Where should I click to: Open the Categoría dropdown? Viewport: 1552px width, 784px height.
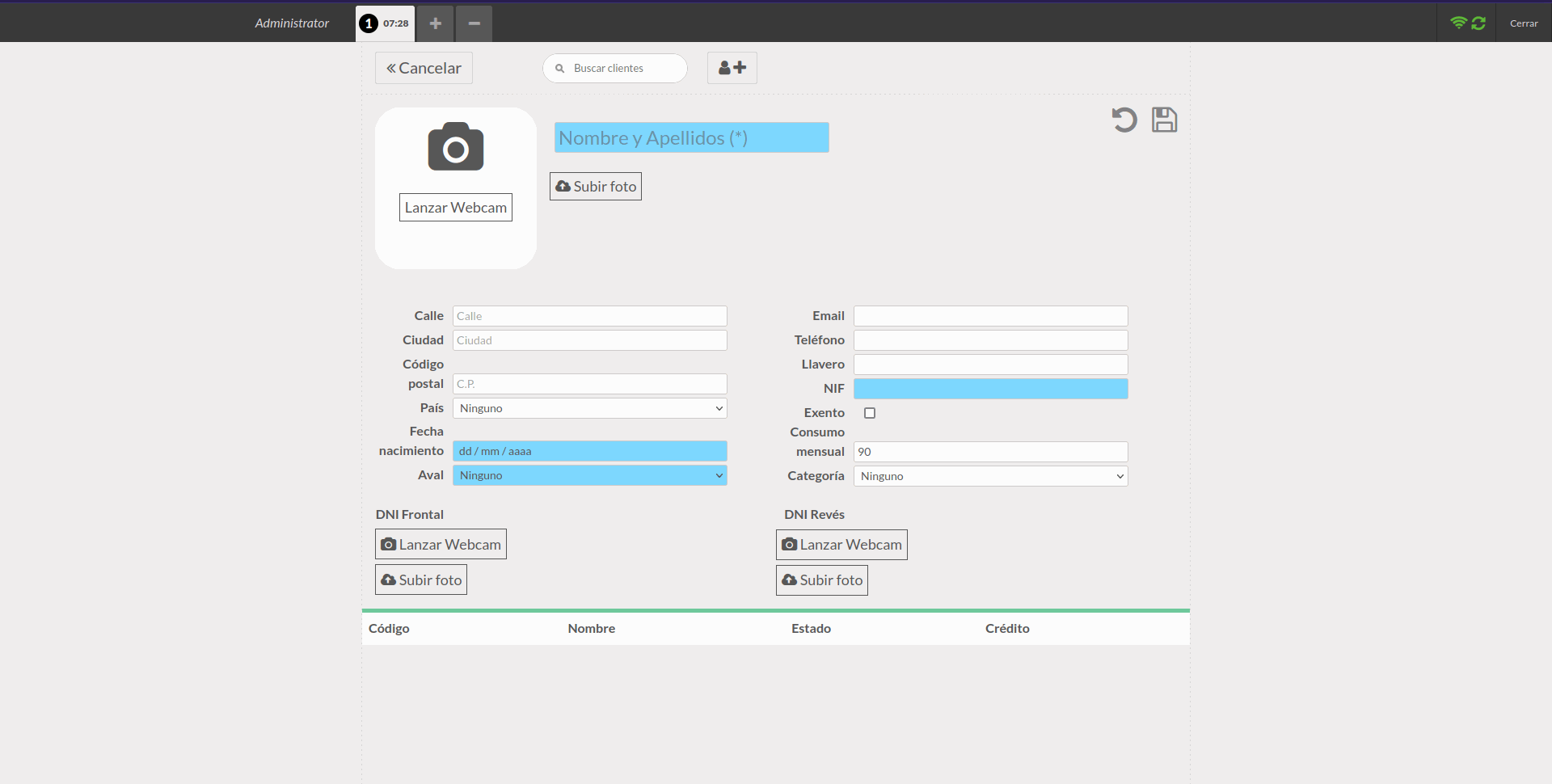[x=991, y=476]
